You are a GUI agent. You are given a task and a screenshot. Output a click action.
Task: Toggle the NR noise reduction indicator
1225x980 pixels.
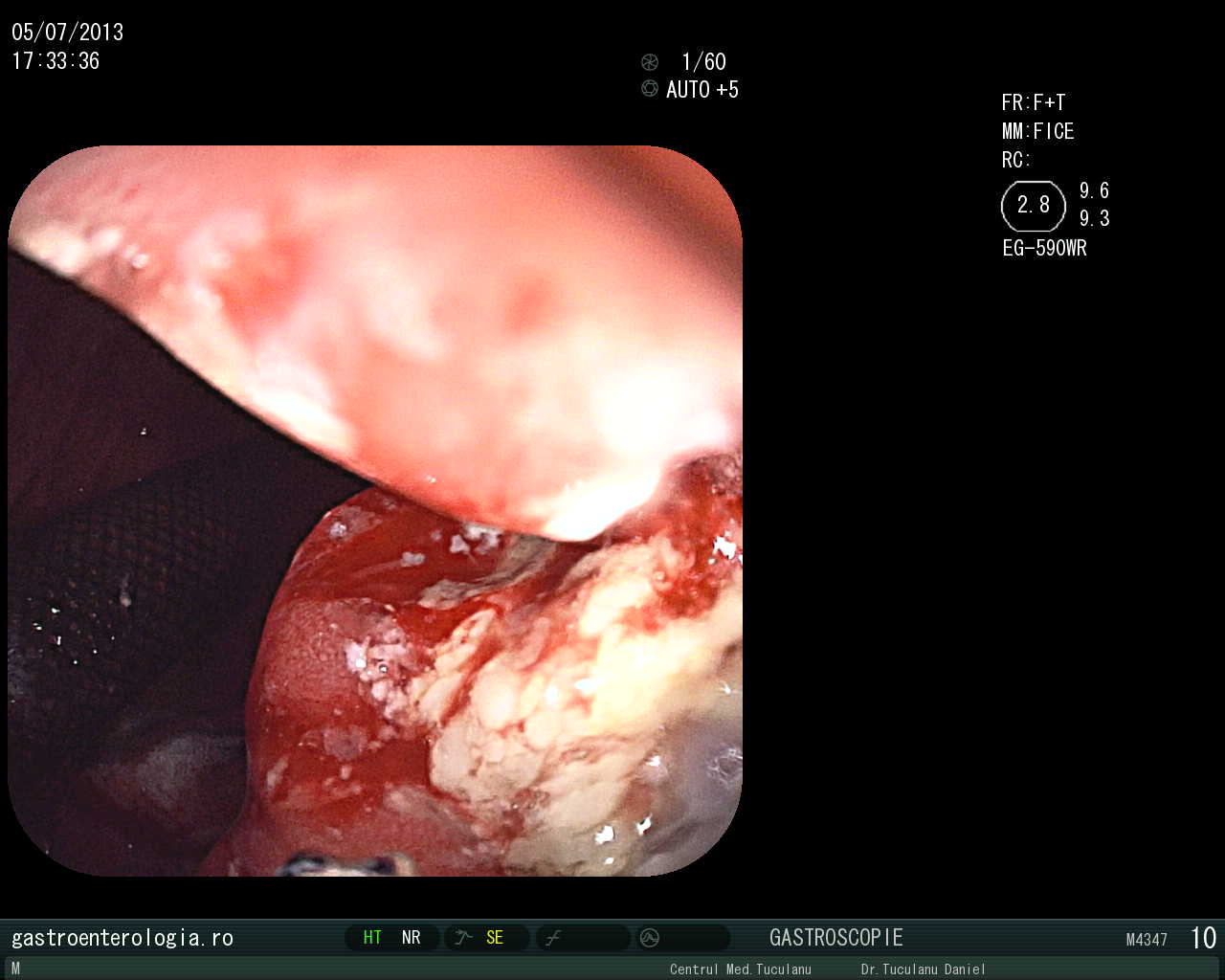[x=412, y=938]
